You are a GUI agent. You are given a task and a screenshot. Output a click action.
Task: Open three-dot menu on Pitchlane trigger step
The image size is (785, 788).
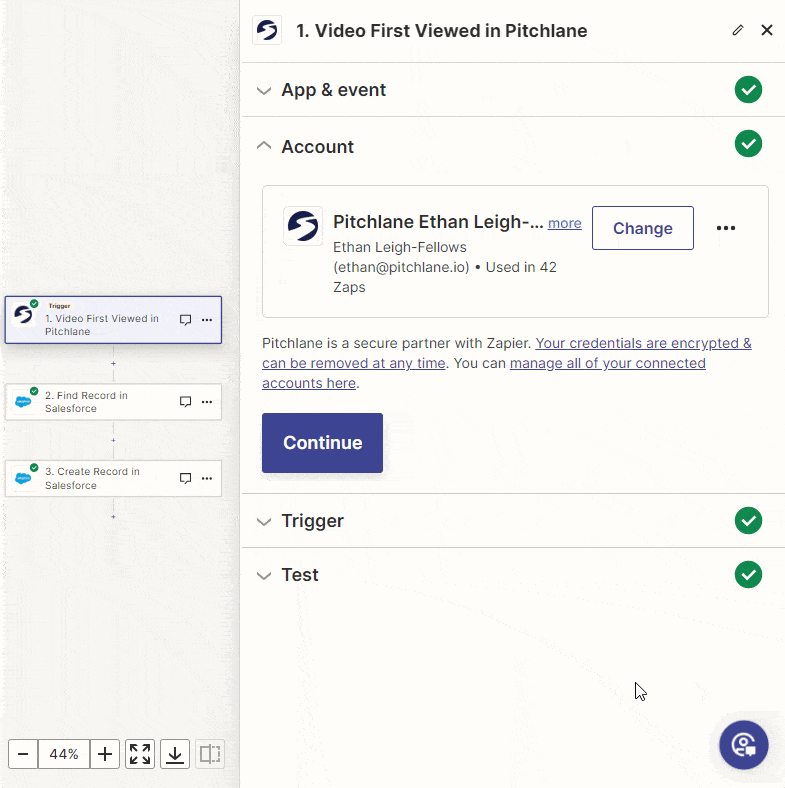tap(207, 320)
